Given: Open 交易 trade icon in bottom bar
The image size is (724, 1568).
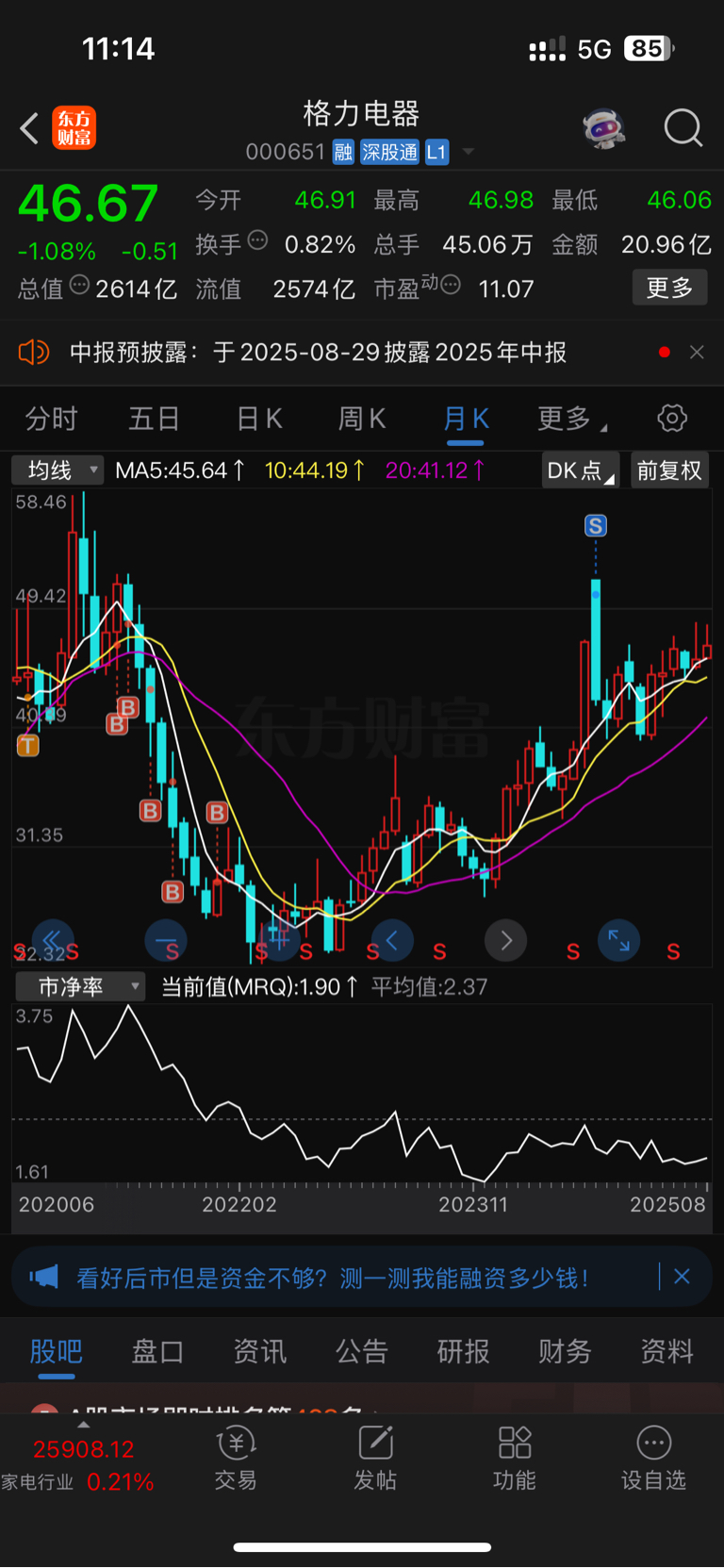Looking at the screenshot, I should click(236, 1459).
